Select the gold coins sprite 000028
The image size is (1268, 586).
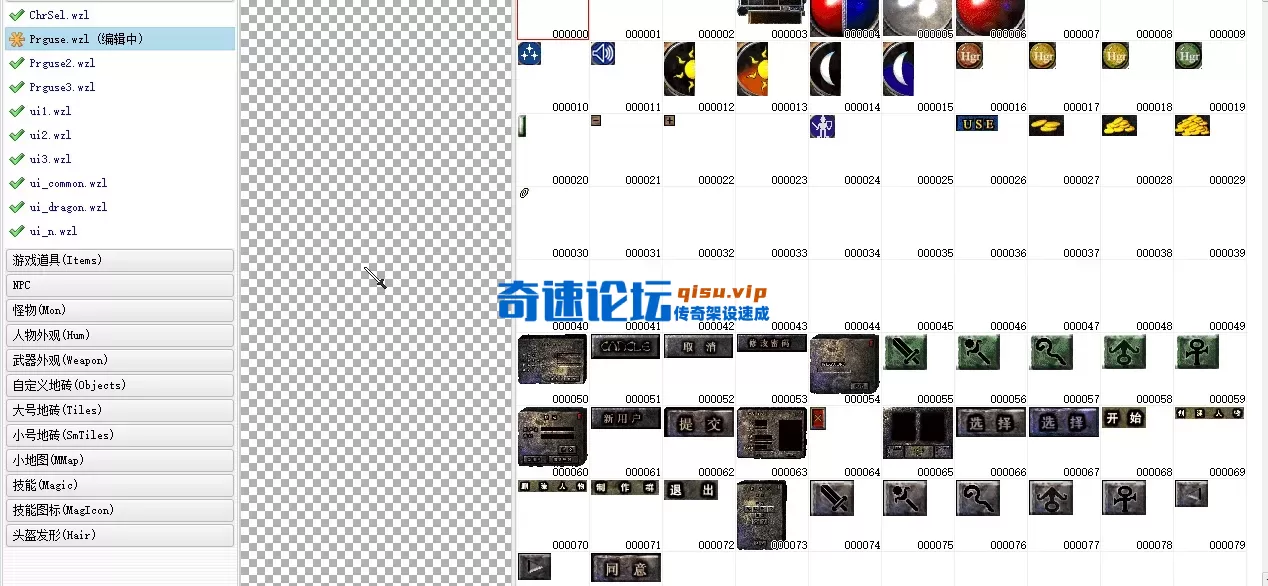point(1119,125)
